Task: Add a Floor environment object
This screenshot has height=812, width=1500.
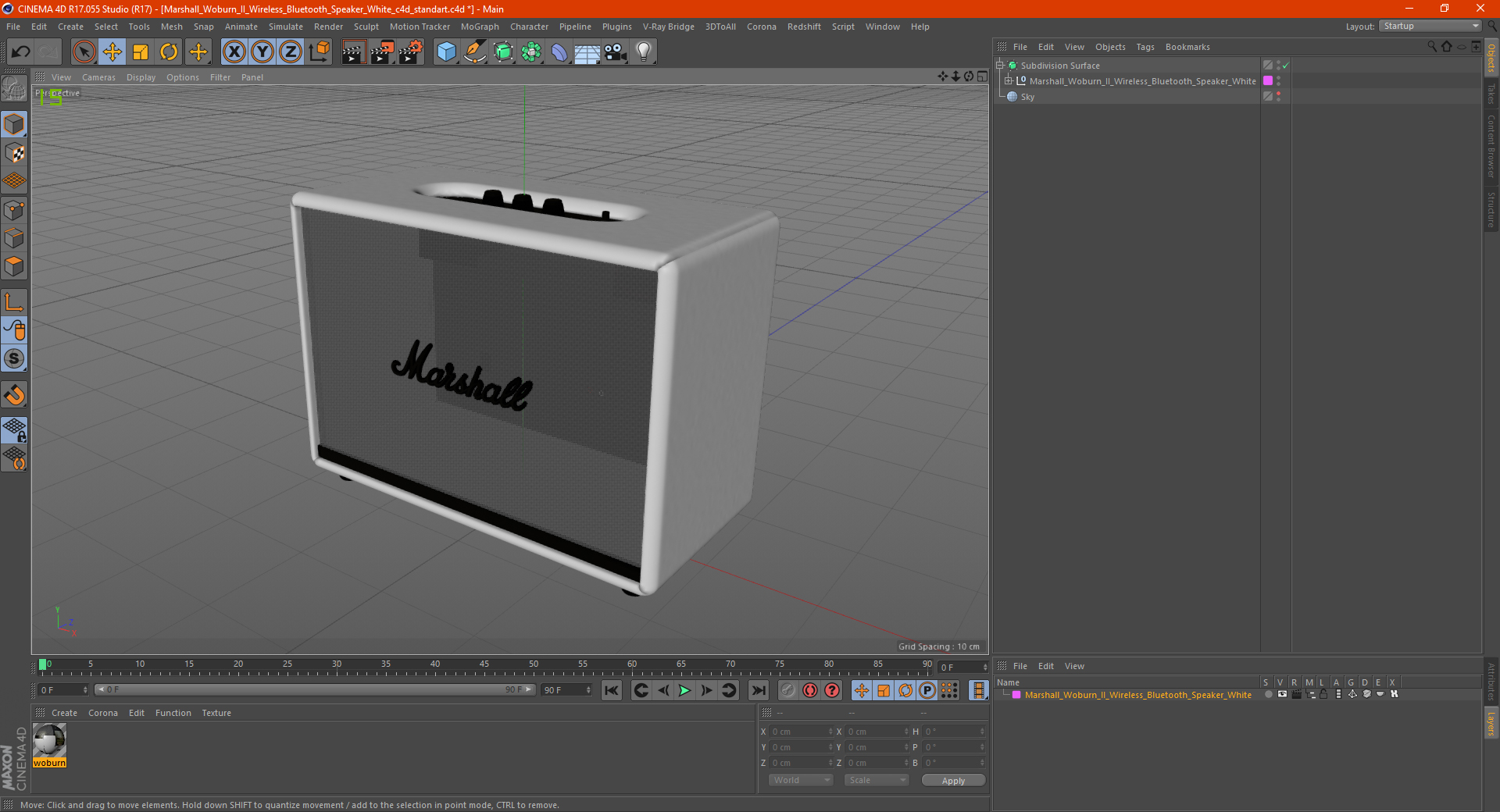Action: click(x=587, y=52)
